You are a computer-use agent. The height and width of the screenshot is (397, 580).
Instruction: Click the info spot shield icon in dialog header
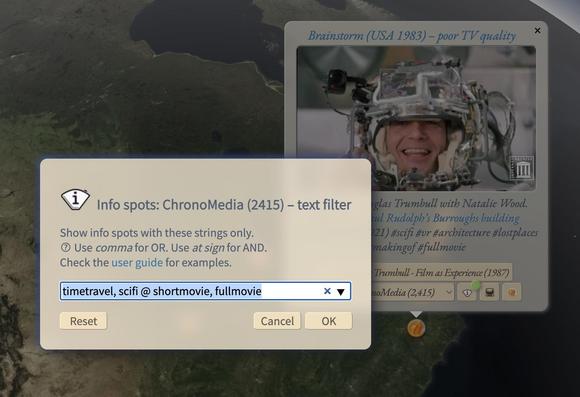pos(75,199)
